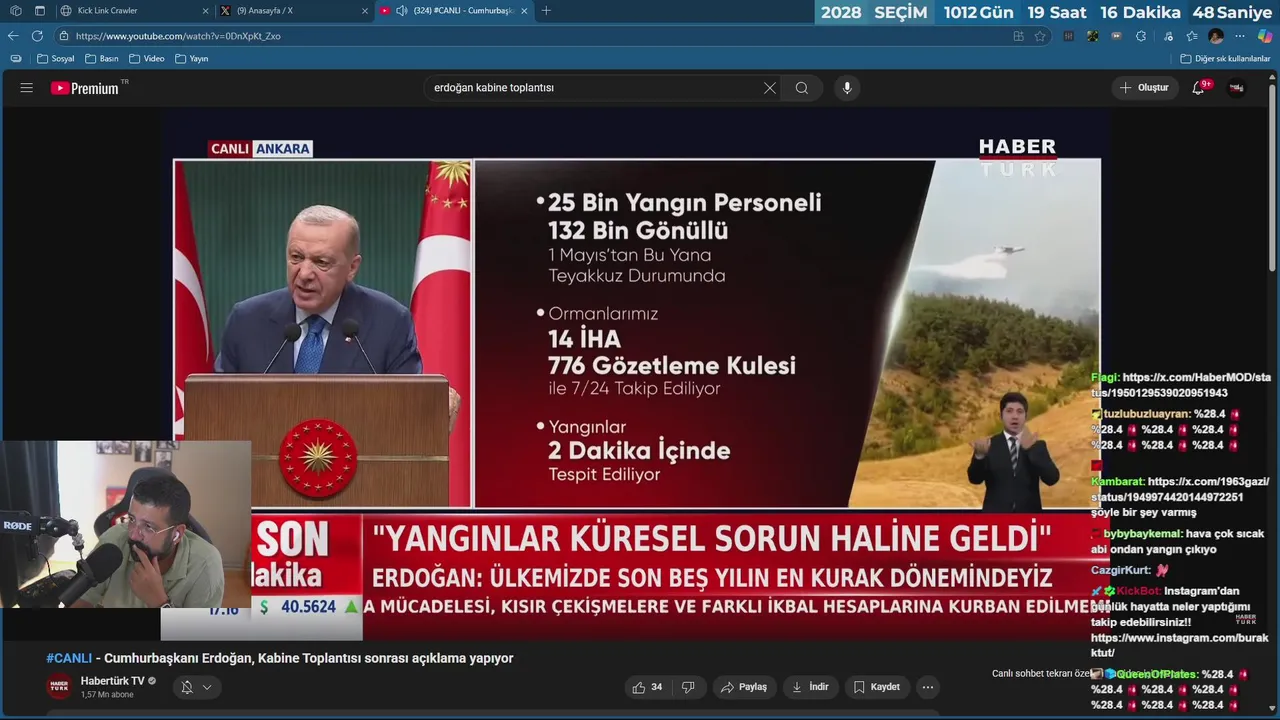
Task: Clear the YouTube search box text
Action: [770, 88]
